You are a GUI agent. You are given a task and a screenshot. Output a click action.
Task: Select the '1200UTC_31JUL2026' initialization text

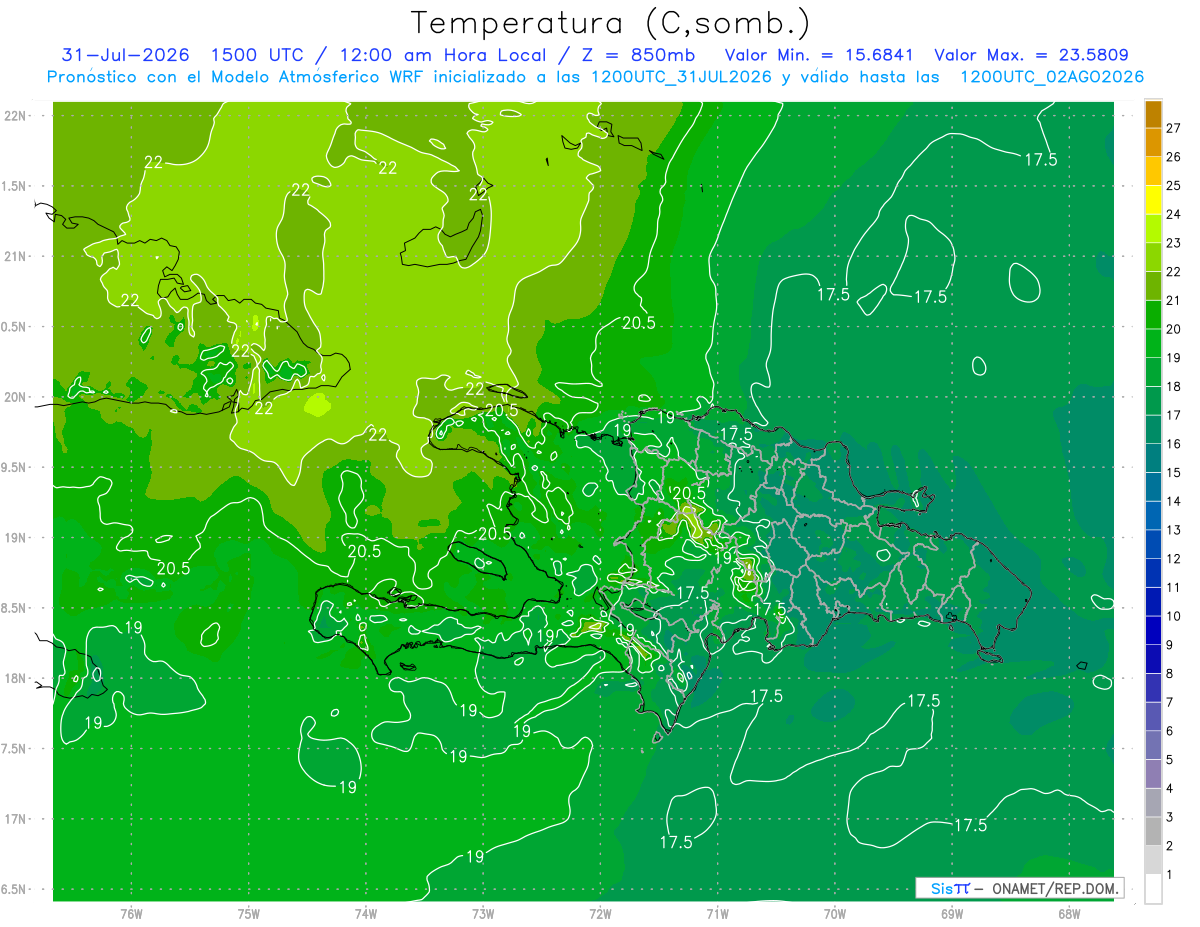[x=681, y=77]
